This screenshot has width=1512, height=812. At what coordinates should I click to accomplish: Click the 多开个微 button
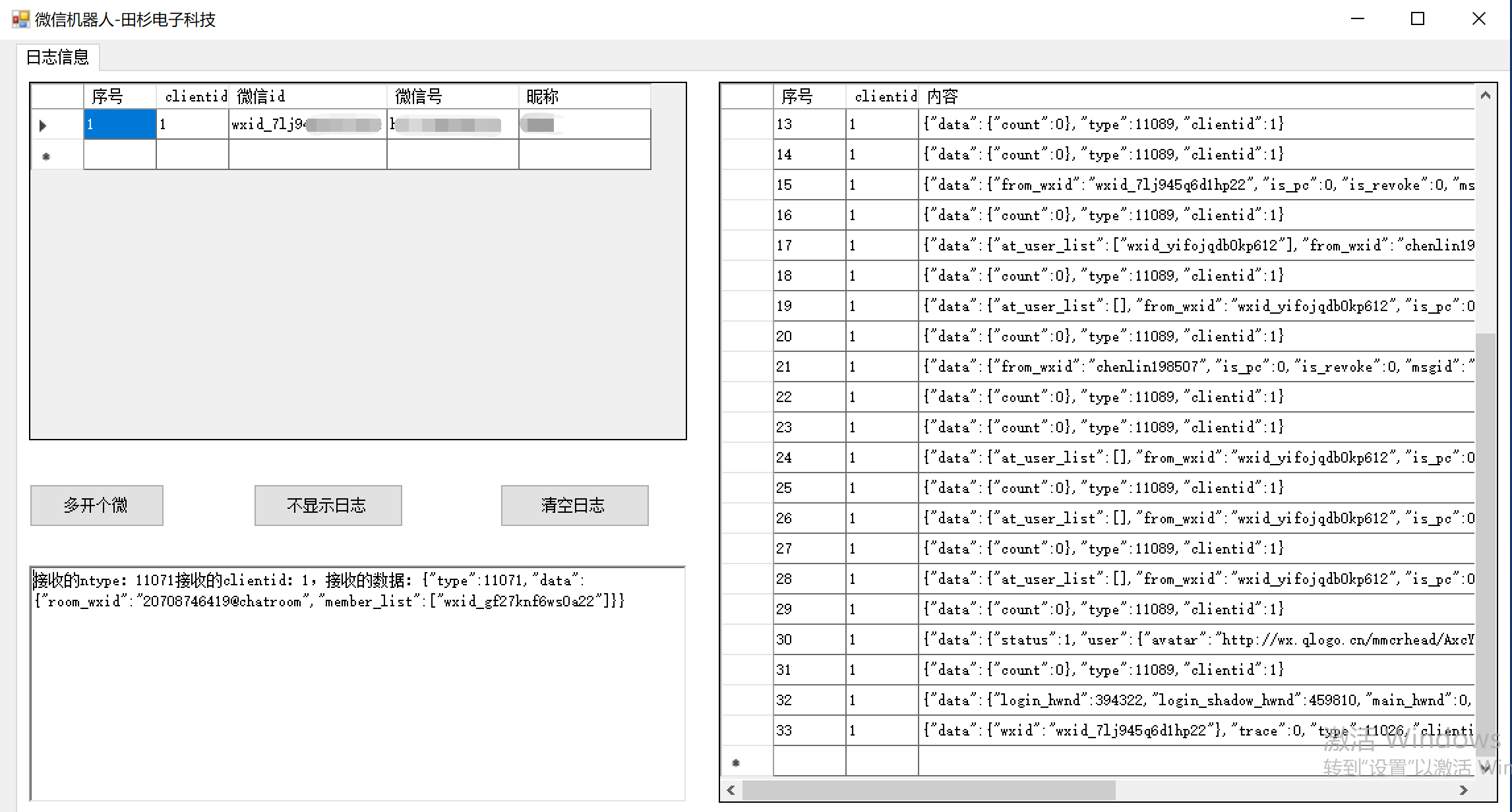coord(96,506)
